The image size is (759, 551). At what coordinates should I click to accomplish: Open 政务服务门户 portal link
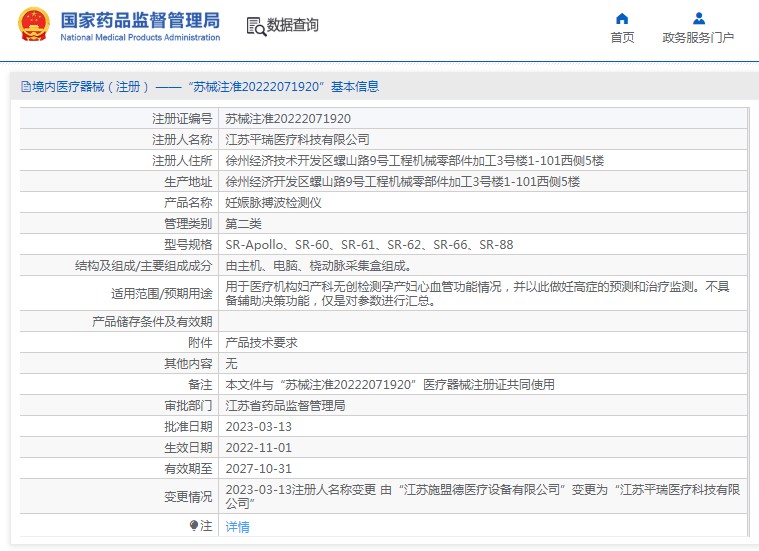point(698,37)
